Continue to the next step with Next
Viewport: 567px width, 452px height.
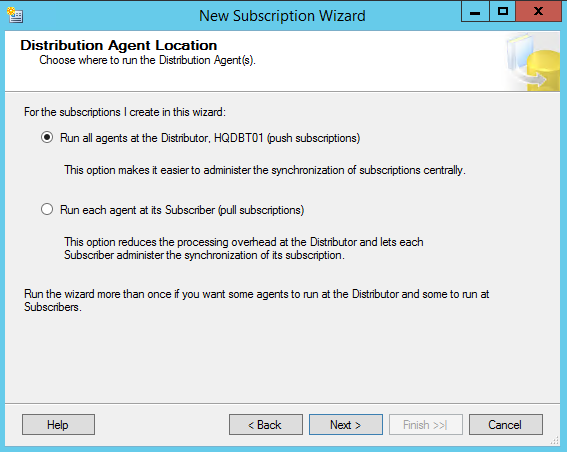[x=346, y=425]
